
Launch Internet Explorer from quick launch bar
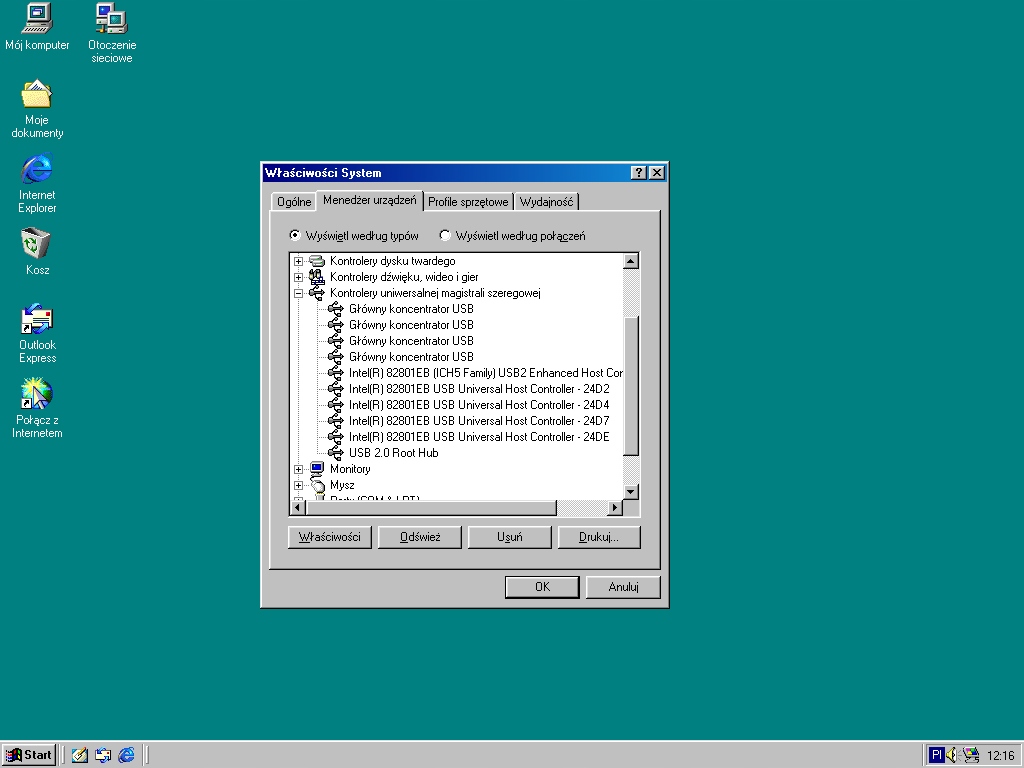click(x=126, y=755)
